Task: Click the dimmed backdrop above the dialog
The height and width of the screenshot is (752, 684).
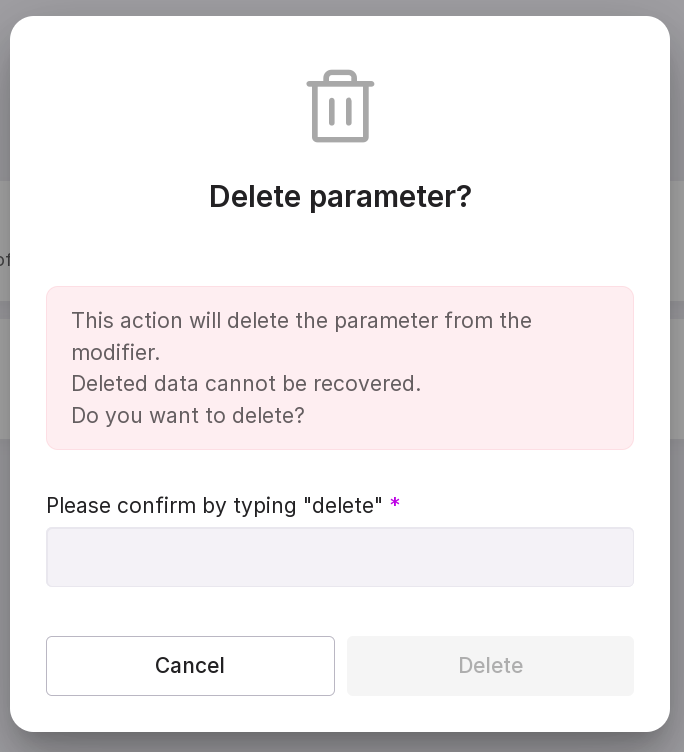Action: point(340,7)
